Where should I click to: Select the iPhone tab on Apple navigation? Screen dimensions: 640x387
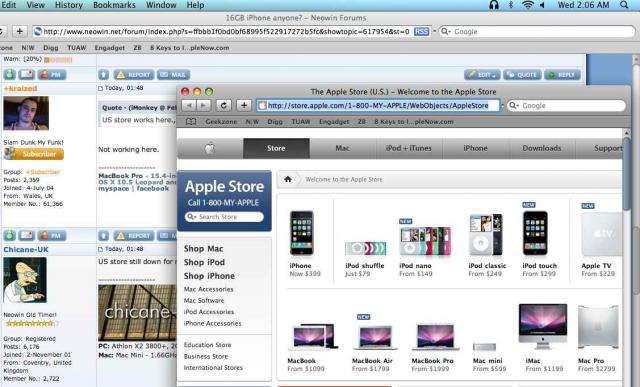(x=476, y=148)
